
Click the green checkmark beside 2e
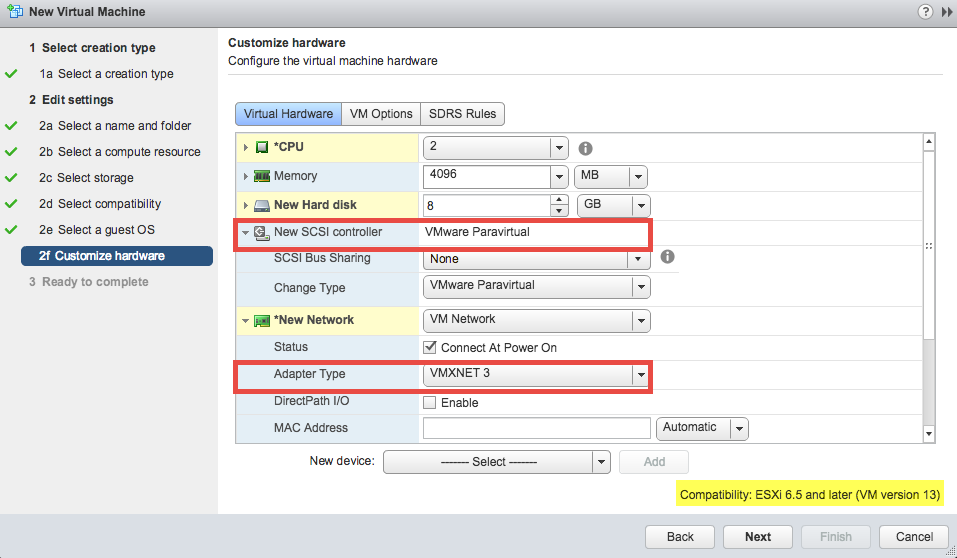pos(11,230)
